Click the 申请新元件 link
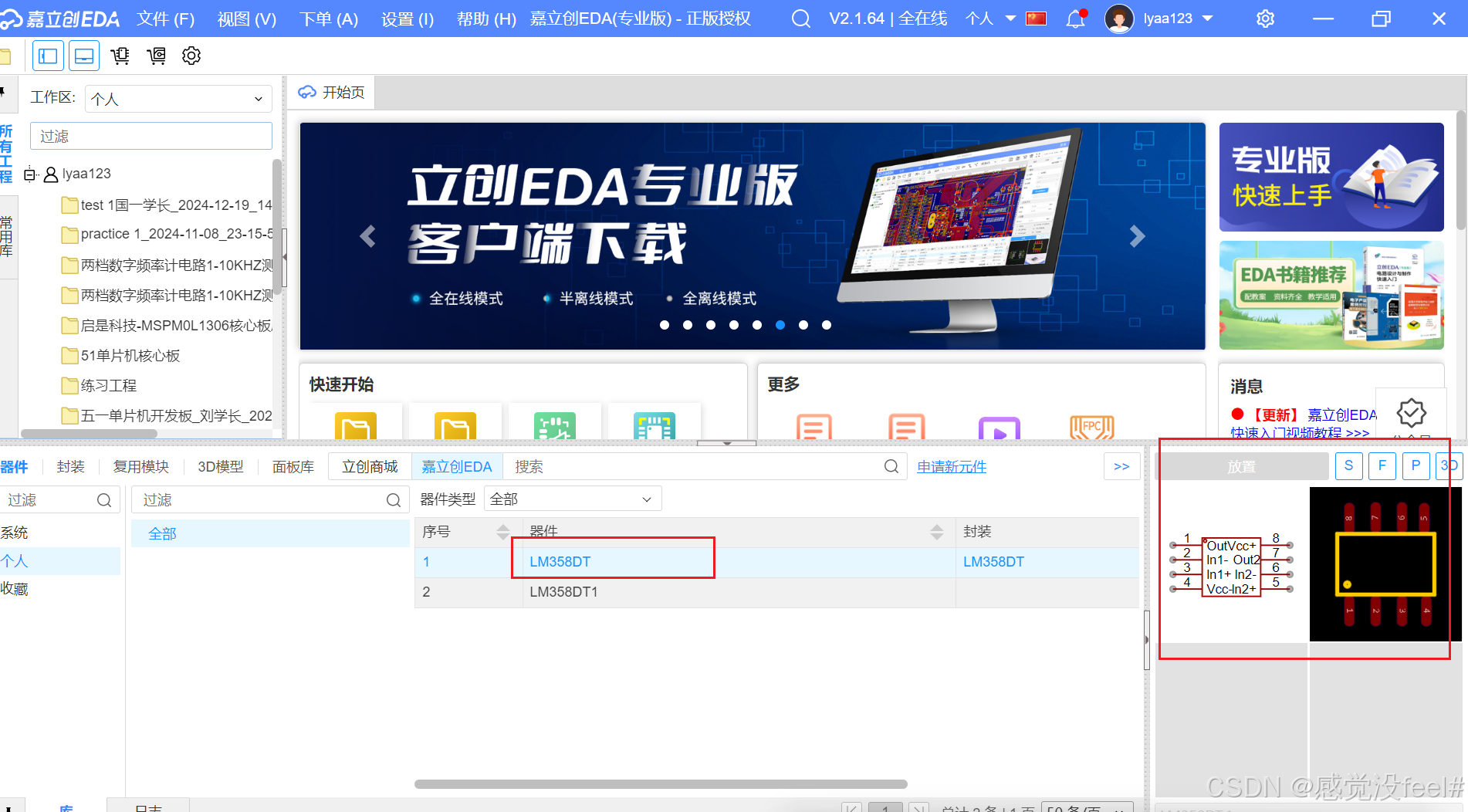The width and height of the screenshot is (1468, 812). coord(952,467)
